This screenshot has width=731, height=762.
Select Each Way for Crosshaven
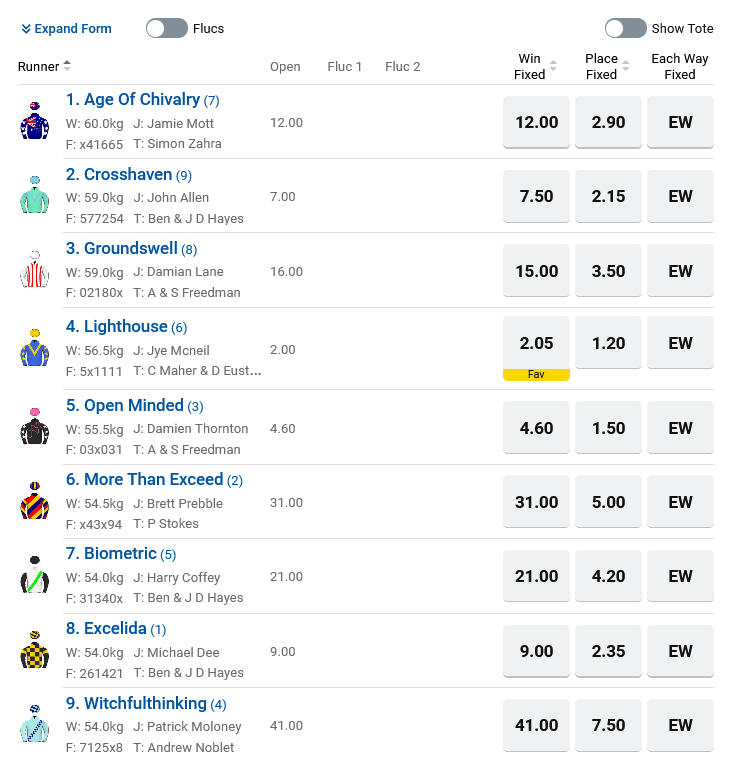680,196
